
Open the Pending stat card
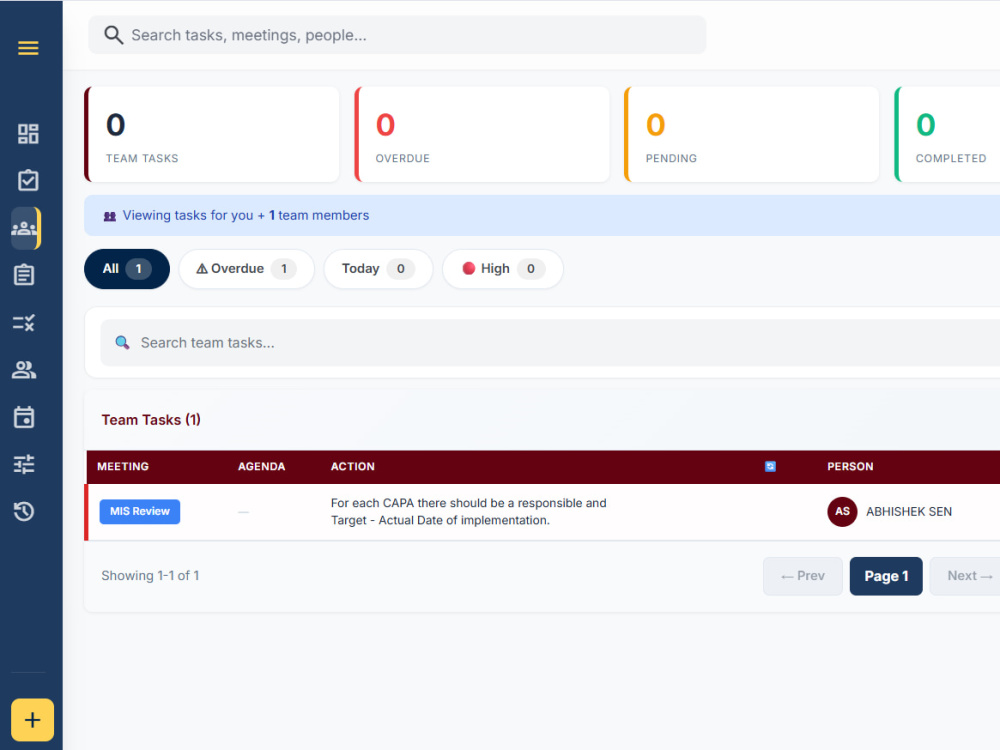(x=751, y=135)
